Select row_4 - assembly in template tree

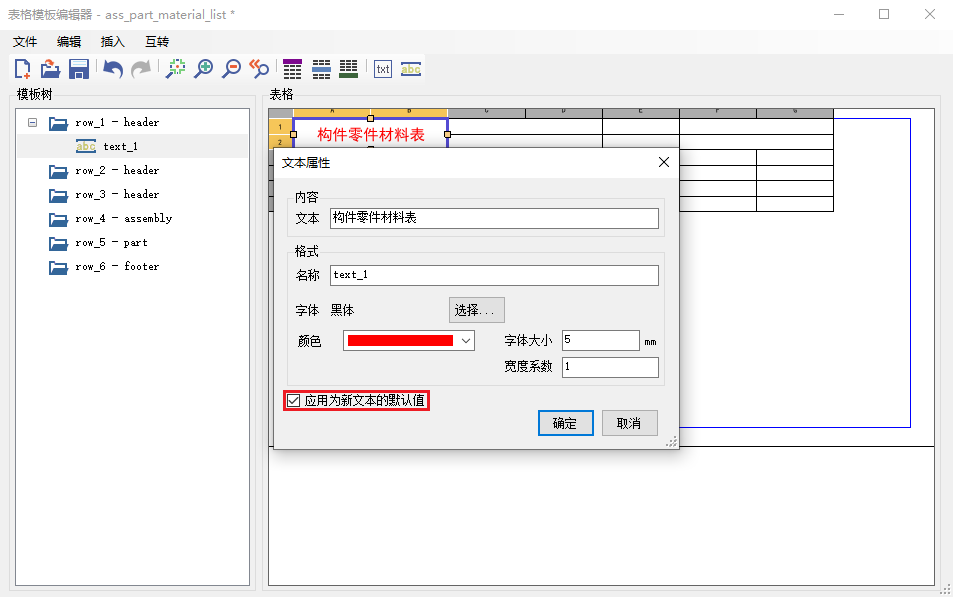tap(123, 219)
